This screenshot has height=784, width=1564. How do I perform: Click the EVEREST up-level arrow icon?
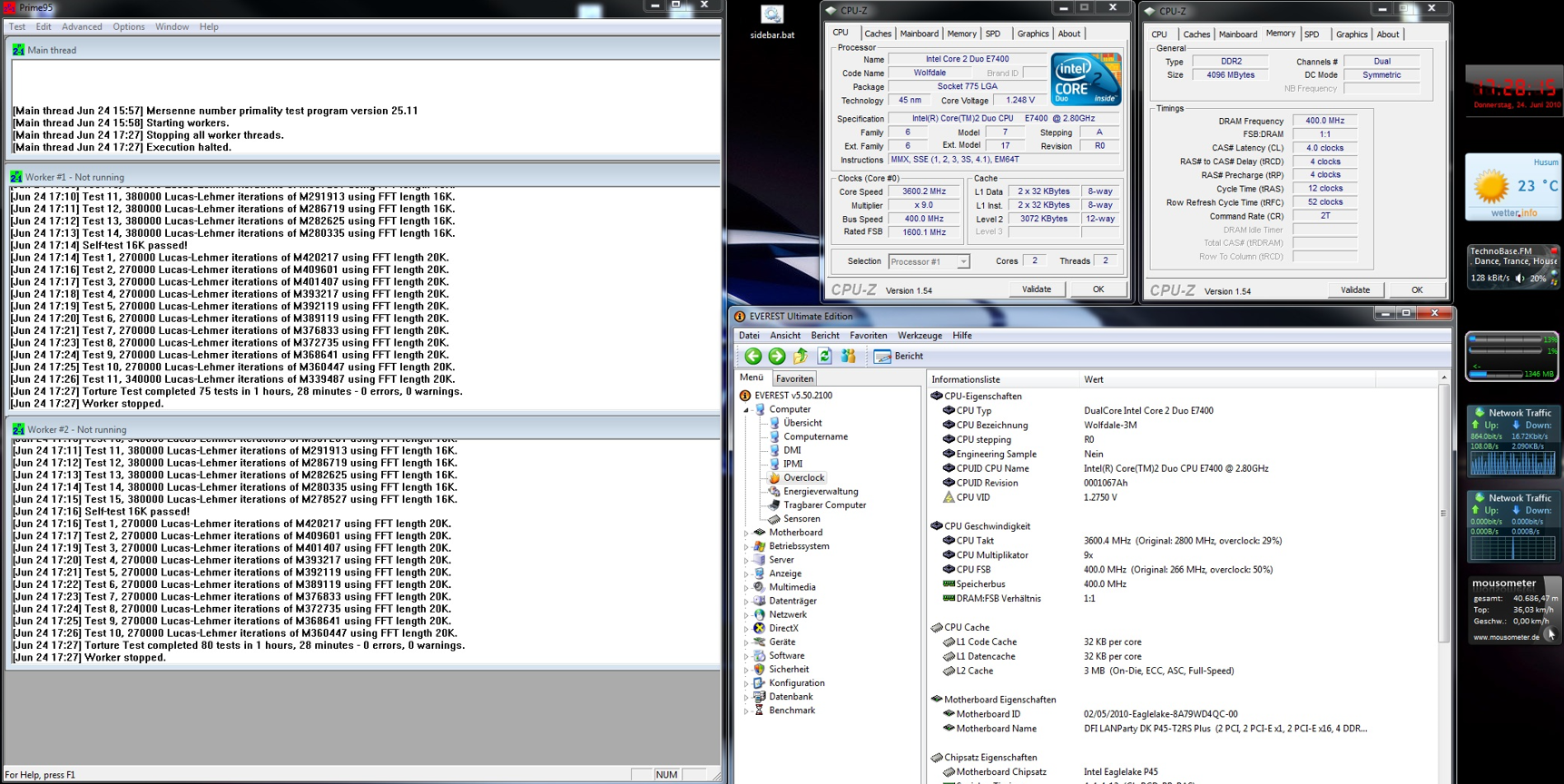click(x=801, y=357)
